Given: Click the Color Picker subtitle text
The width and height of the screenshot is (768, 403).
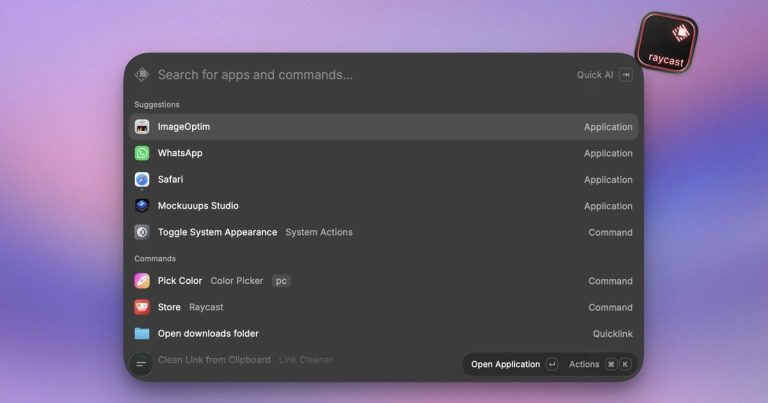Looking at the screenshot, I should point(237,281).
